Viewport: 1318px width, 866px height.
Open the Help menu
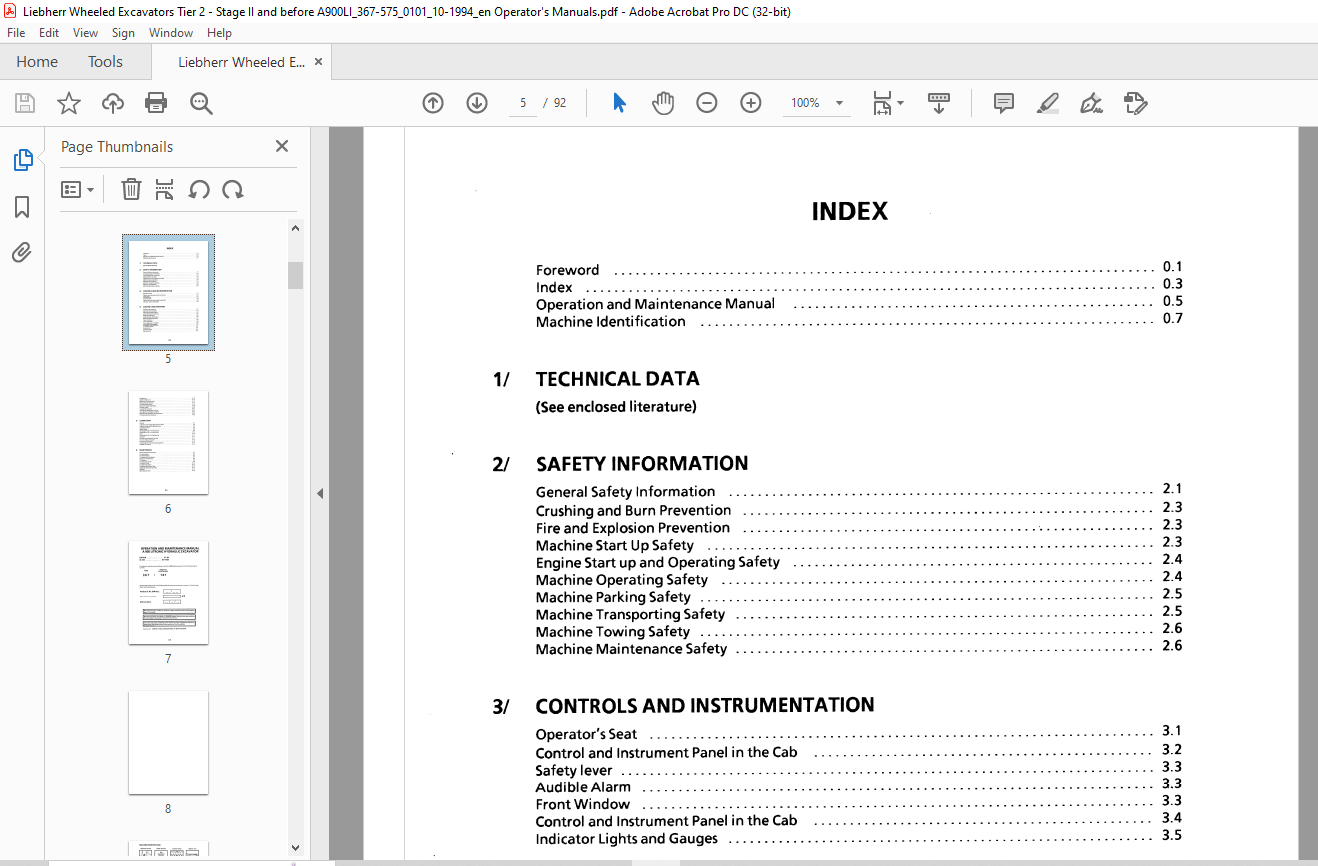tap(219, 33)
